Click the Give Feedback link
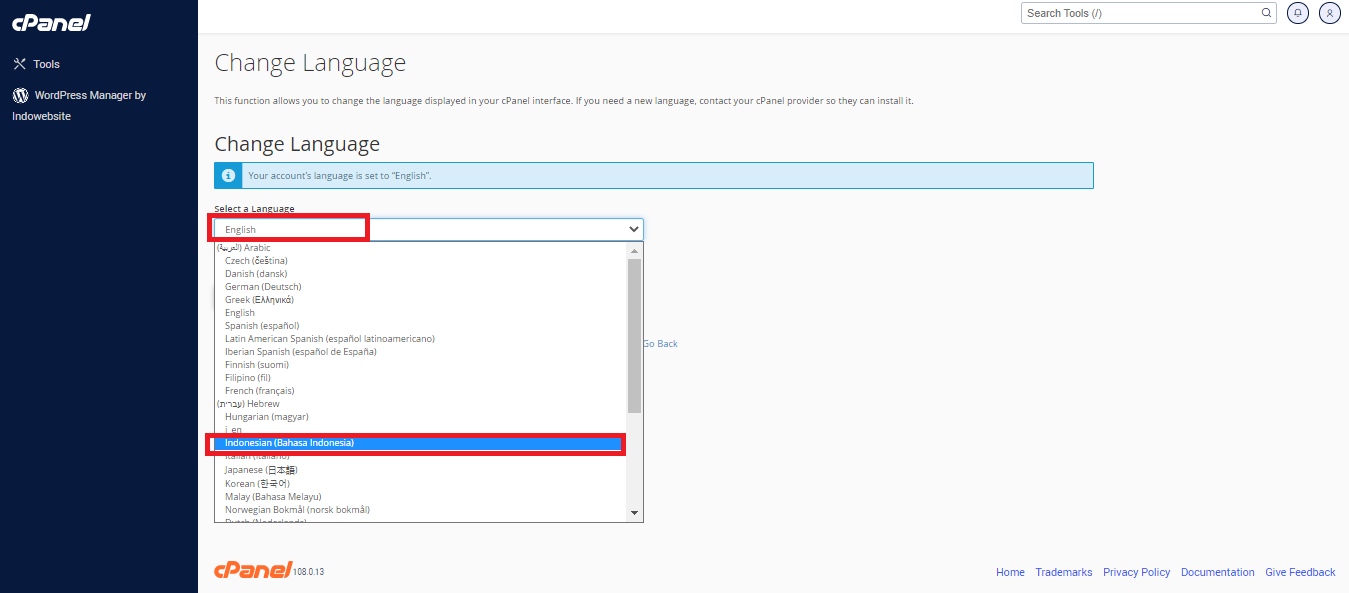Screen dimensions: 1349x593 [1300, 572]
